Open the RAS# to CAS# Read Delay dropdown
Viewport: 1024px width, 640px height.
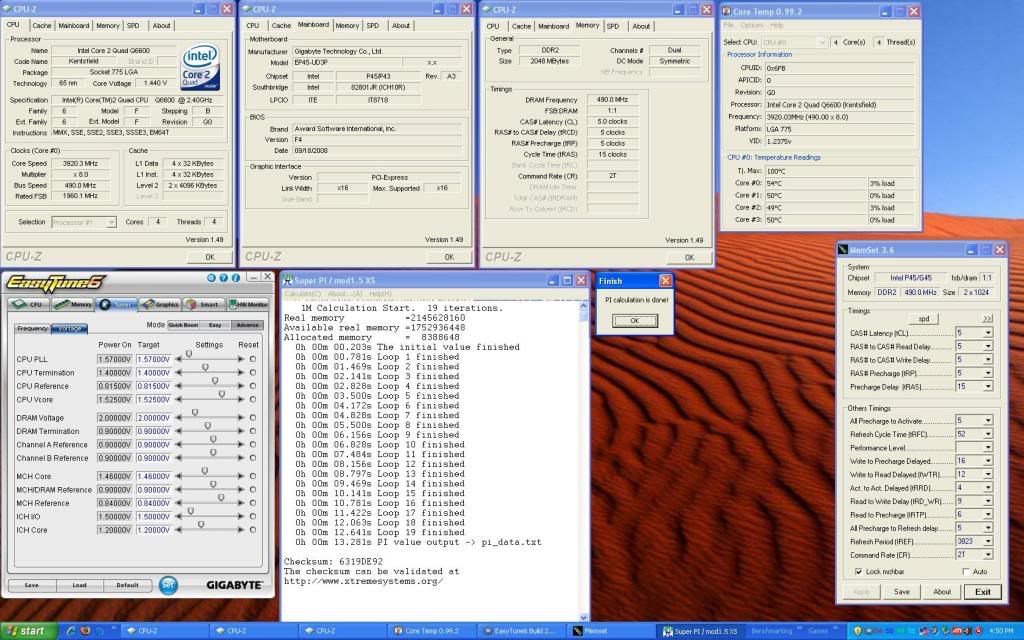(x=988, y=347)
